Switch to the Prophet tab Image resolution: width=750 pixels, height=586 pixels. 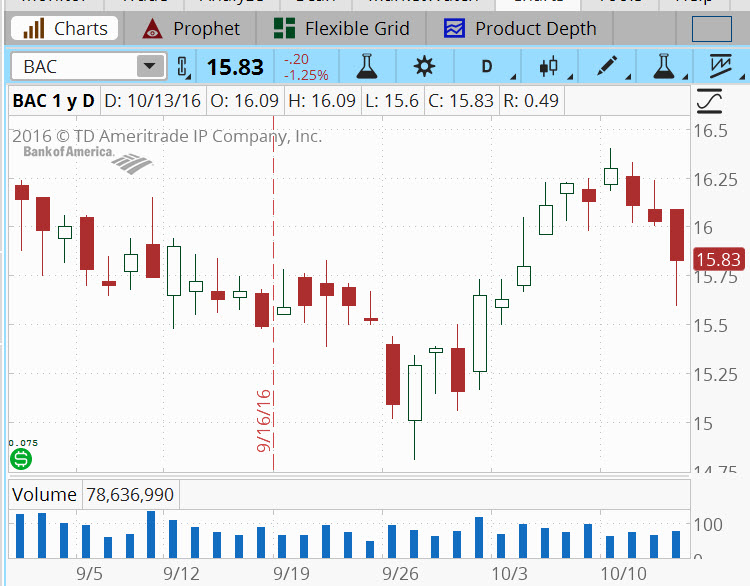click(191, 29)
